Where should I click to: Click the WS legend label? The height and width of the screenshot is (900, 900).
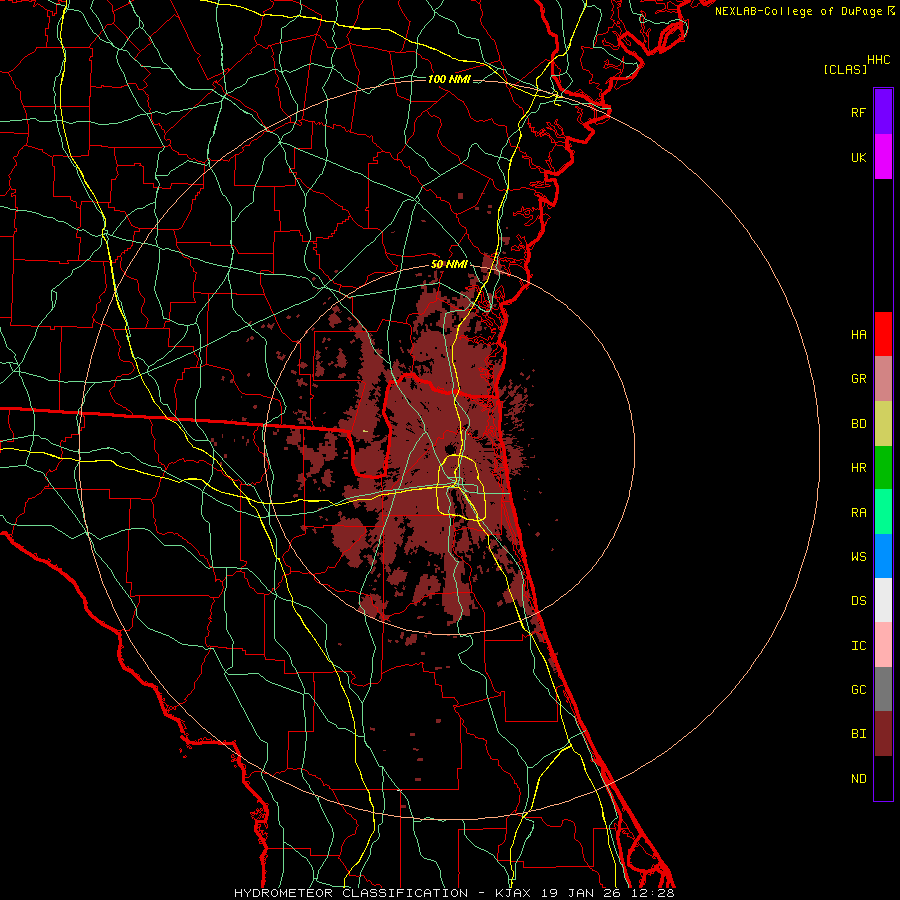tap(858, 557)
